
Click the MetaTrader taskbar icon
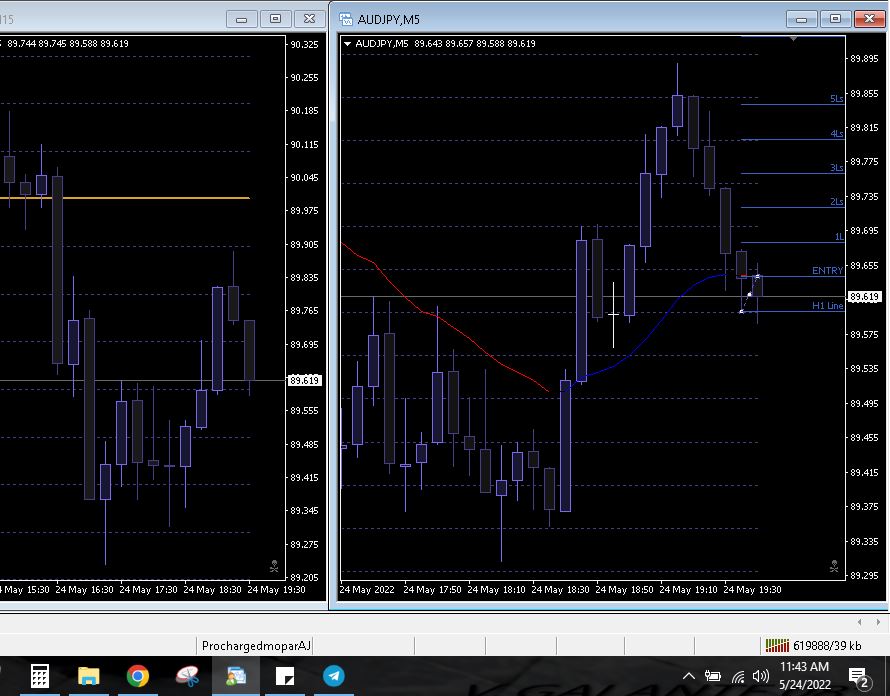[x=236, y=676]
